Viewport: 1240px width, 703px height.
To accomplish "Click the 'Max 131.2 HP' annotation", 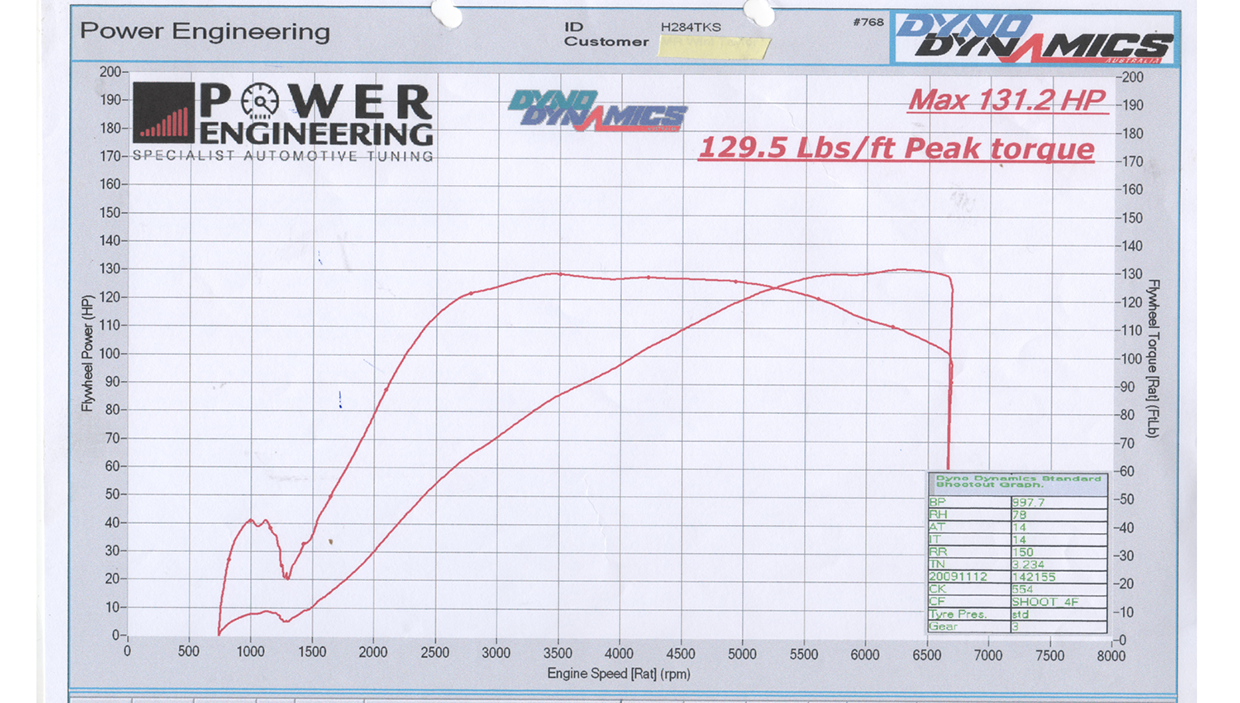I will 1007,100.
